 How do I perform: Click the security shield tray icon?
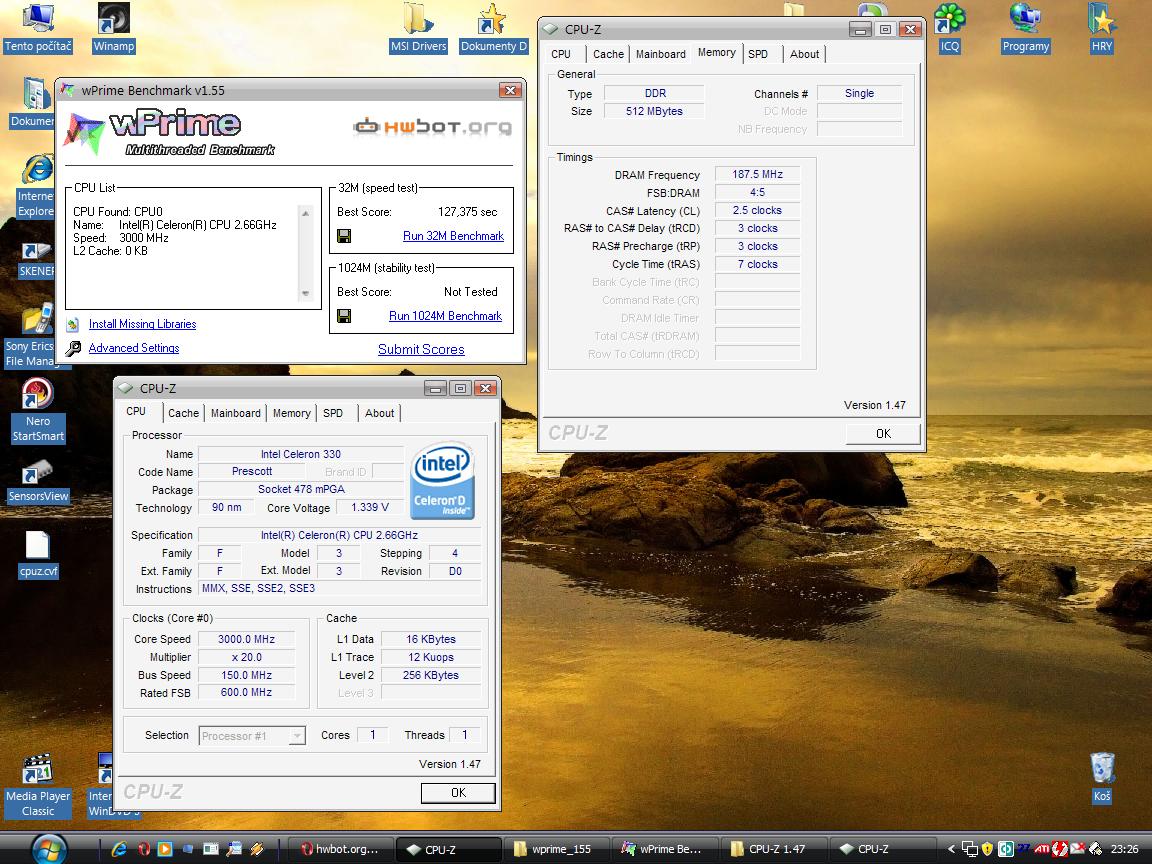[987, 849]
